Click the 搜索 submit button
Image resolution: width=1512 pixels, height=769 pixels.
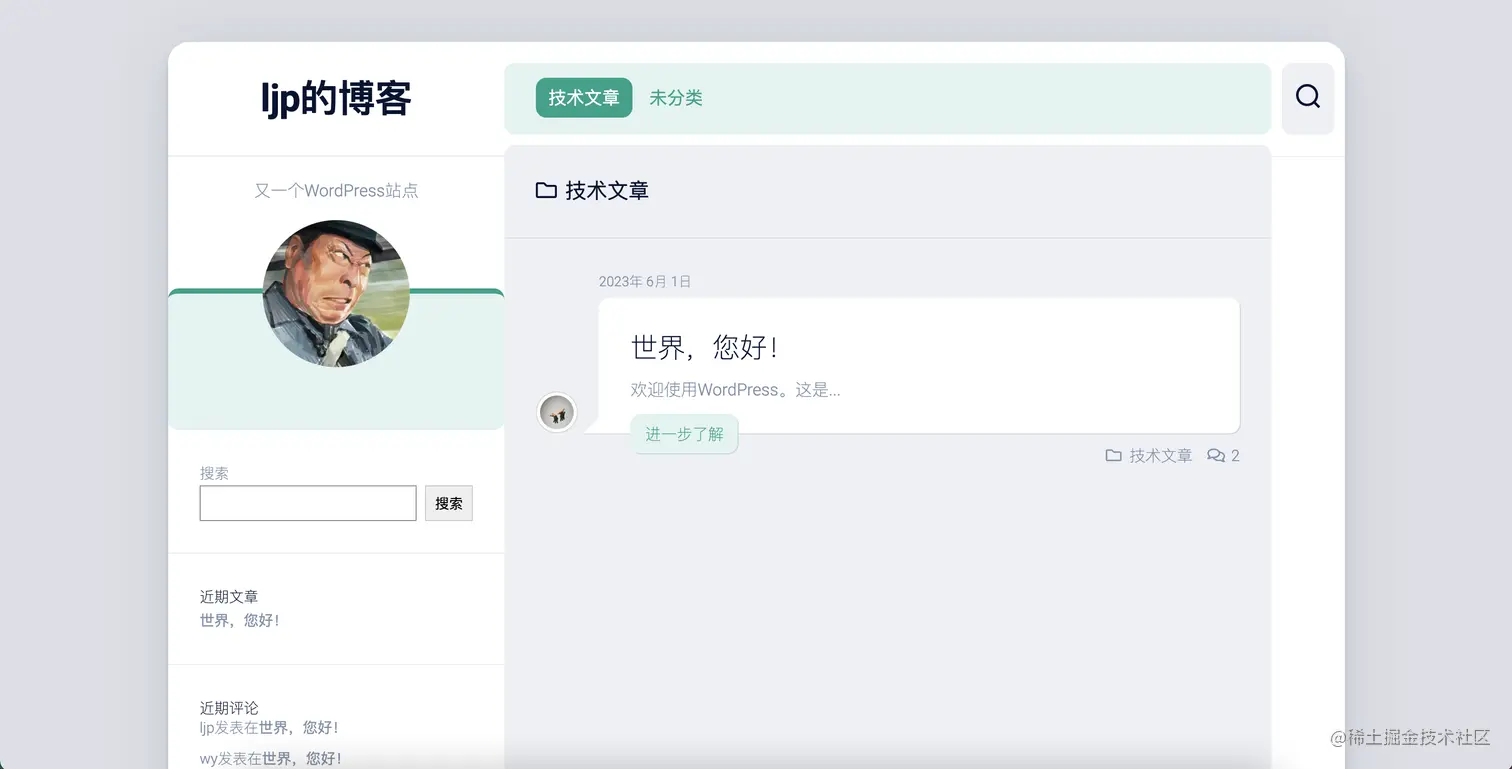tap(449, 503)
